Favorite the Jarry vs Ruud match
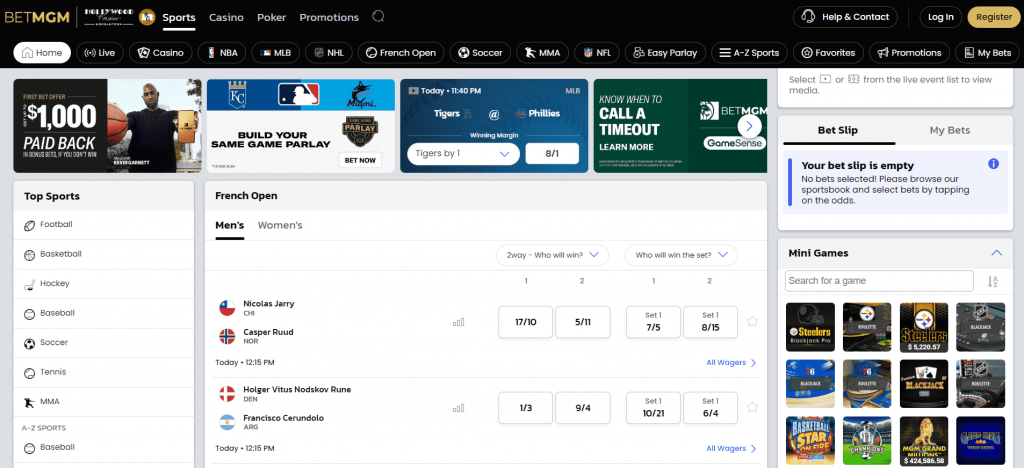 pos(752,321)
